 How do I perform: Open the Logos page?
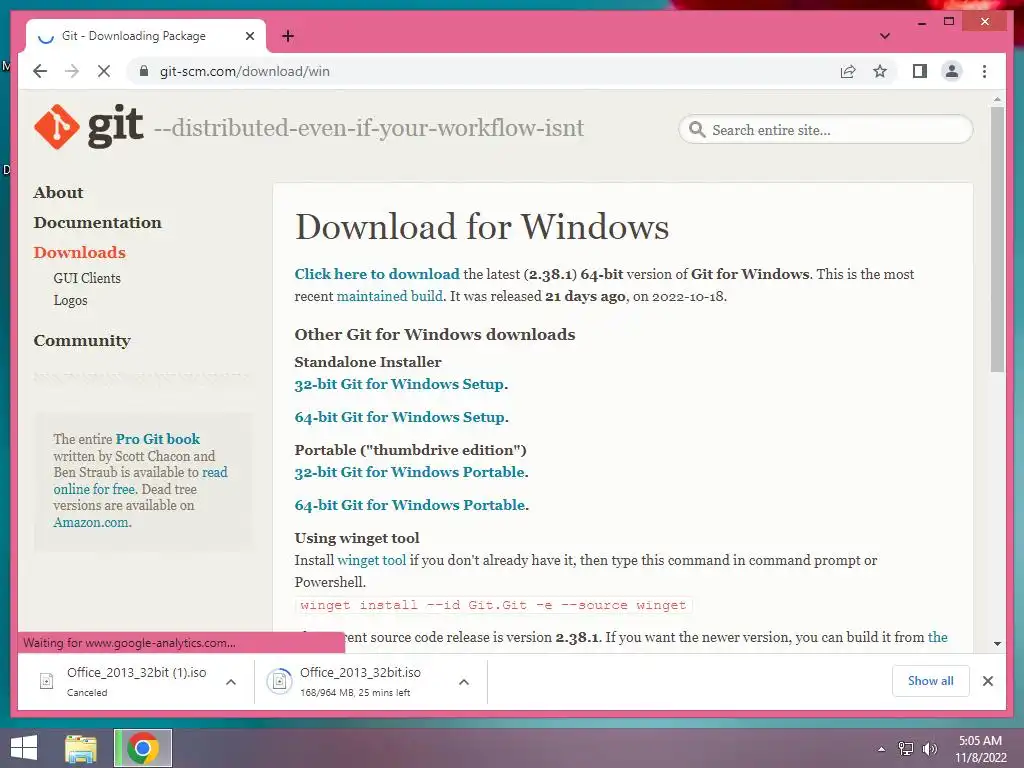70,300
